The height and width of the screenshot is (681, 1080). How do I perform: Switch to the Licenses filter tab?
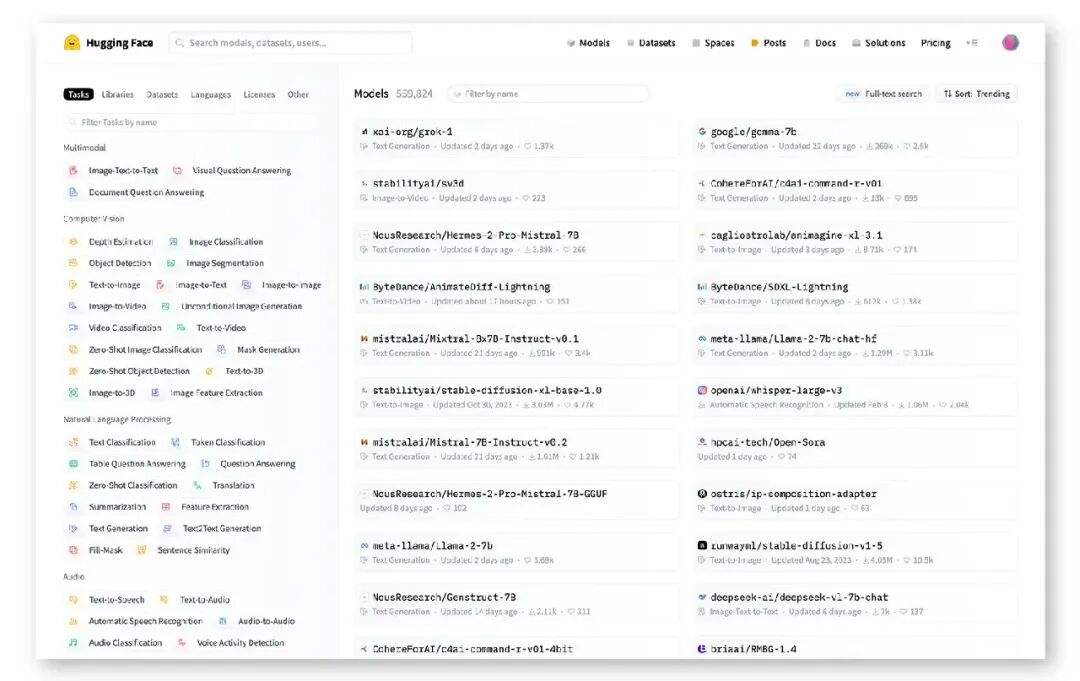coord(259,94)
